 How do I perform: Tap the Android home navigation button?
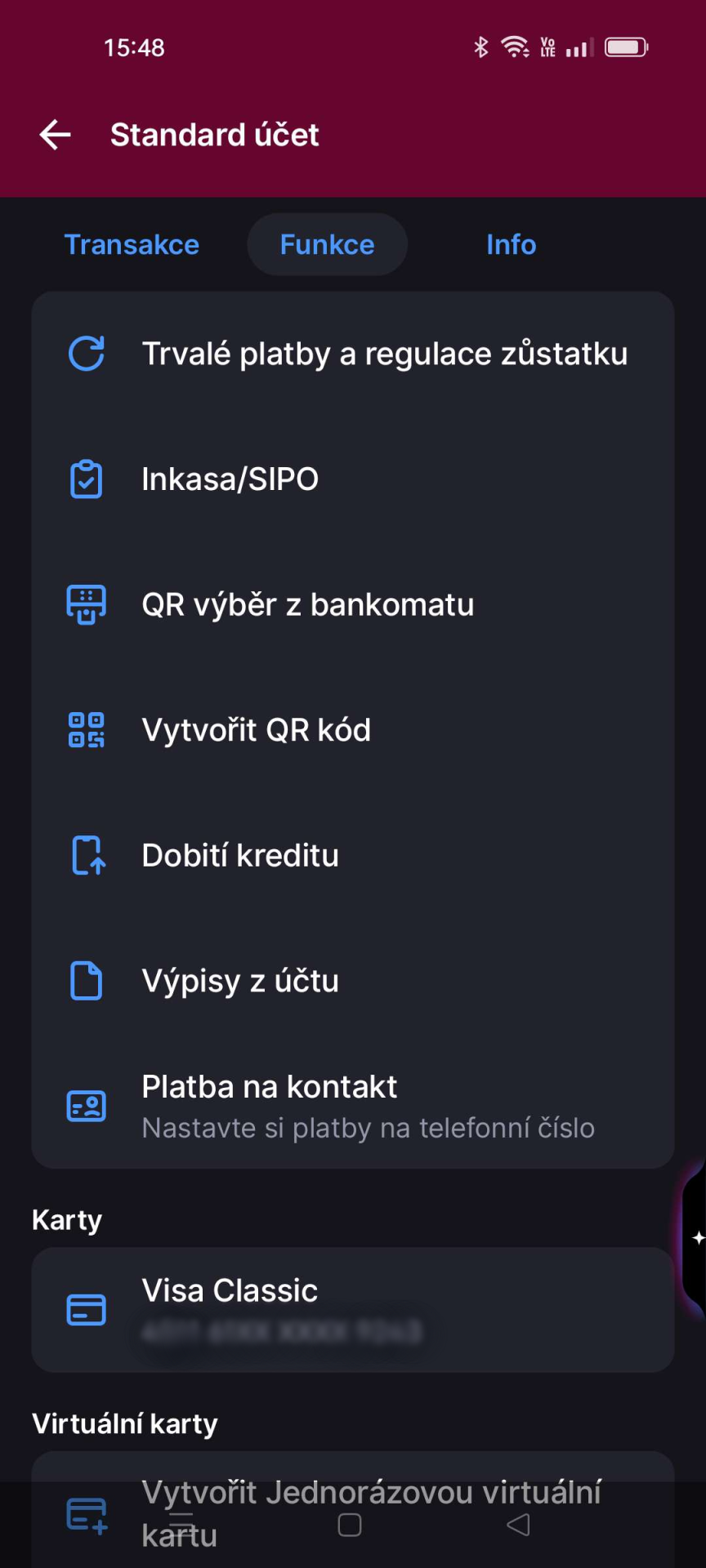coord(350,1524)
